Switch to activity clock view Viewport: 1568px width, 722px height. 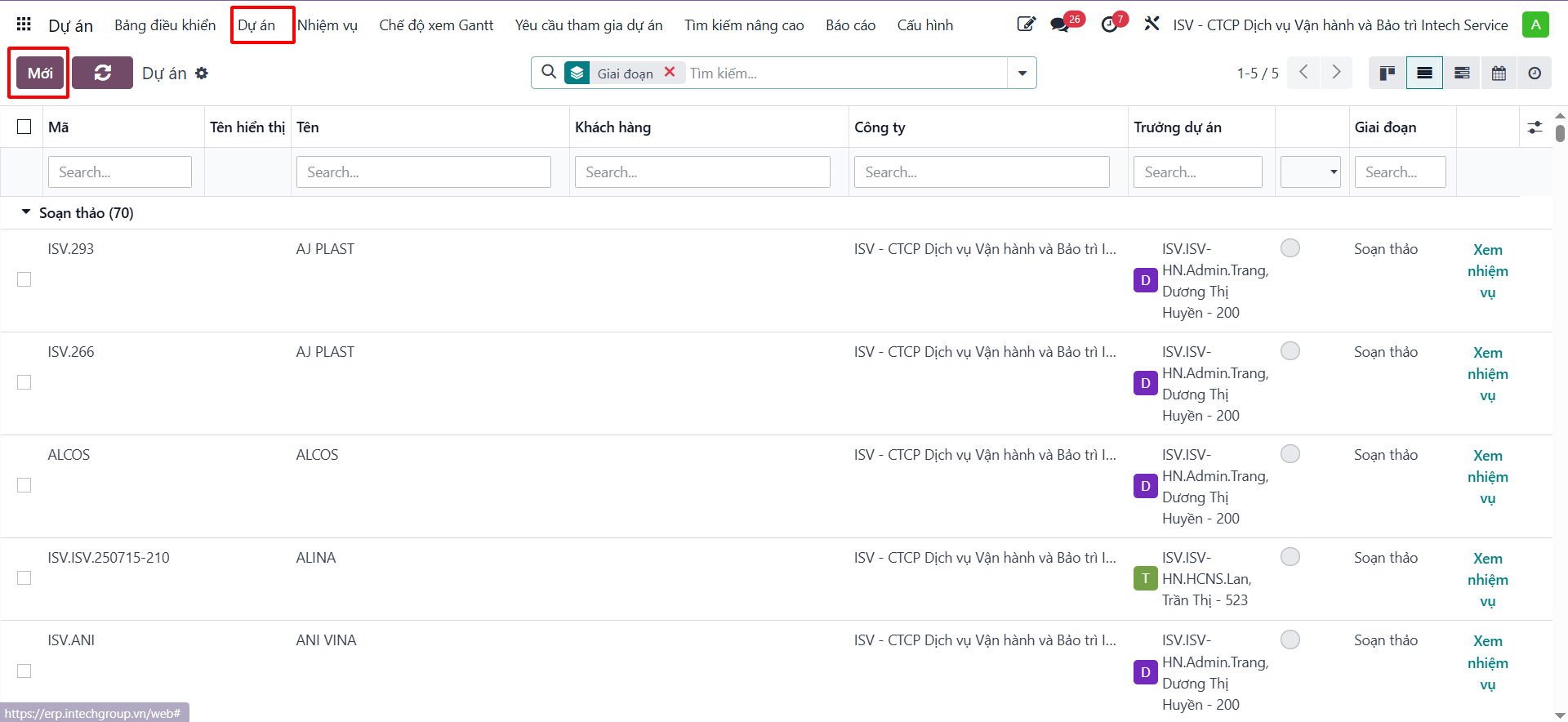tap(1535, 73)
